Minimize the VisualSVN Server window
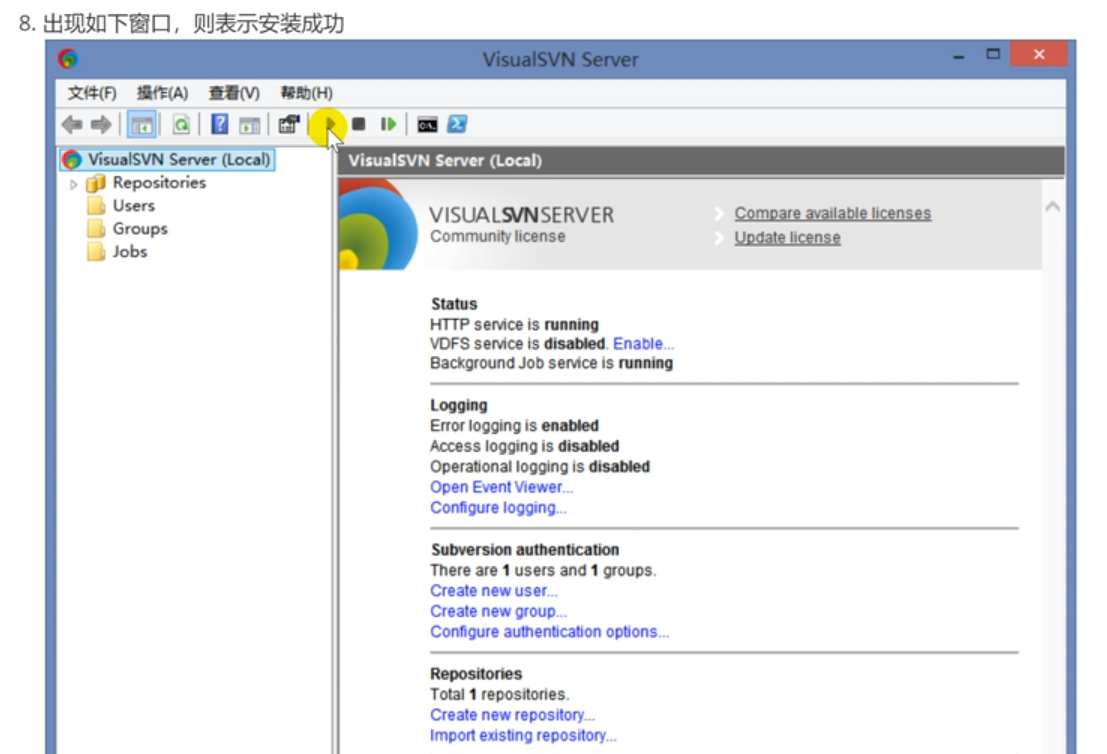Image resolution: width=1107 pixels, height=754 pixels. [958, 54]
